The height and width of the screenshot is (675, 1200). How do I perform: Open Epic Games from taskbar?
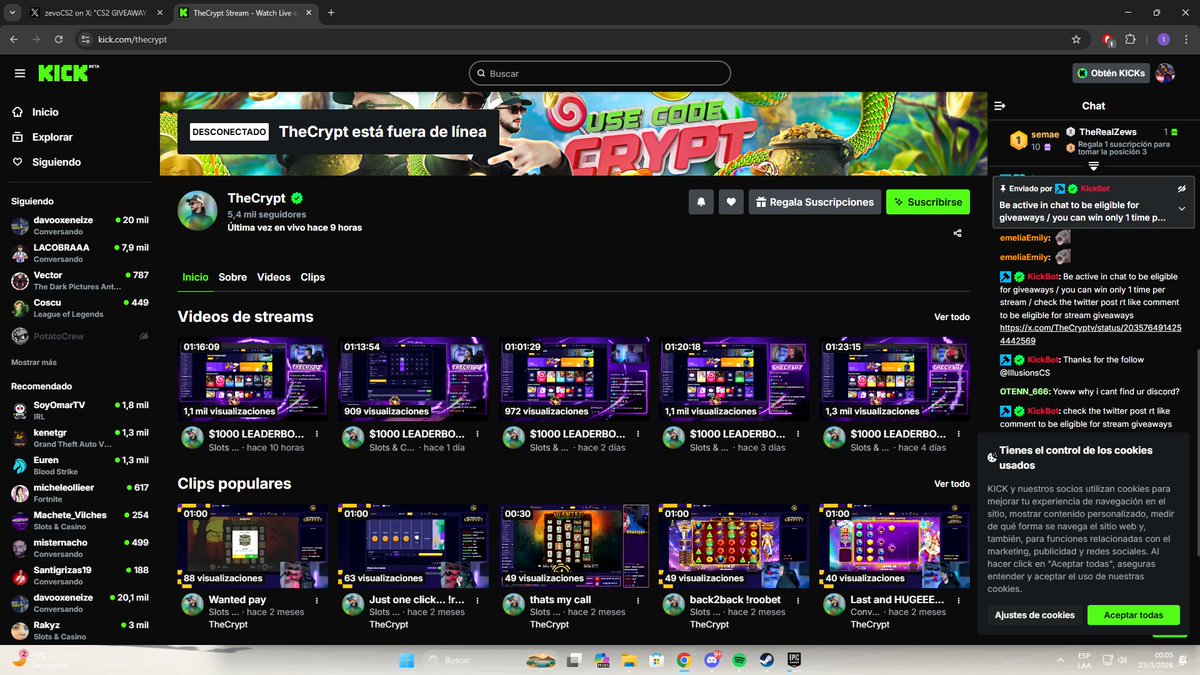click(793, 661)
